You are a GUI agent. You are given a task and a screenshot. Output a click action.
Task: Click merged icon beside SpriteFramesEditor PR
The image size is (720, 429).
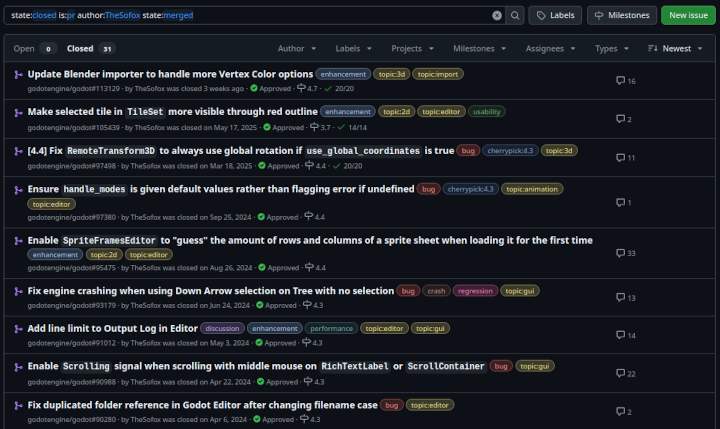coord(18,241)
